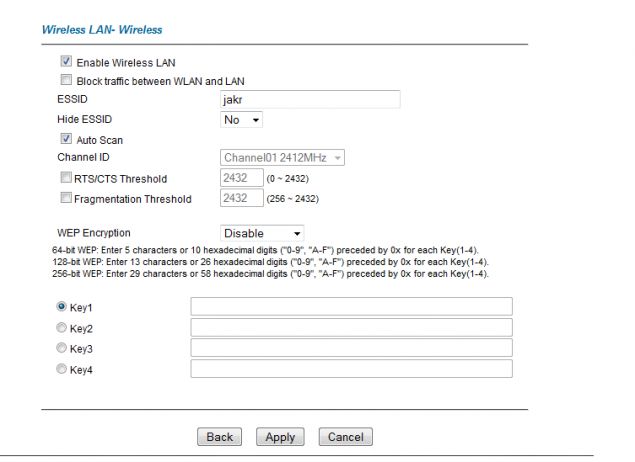Image resolution: width=635 pixels, height=462 pixels.
Task: Check Block traffic between WLAN and LAN
Action: click(x=66, y=80)
